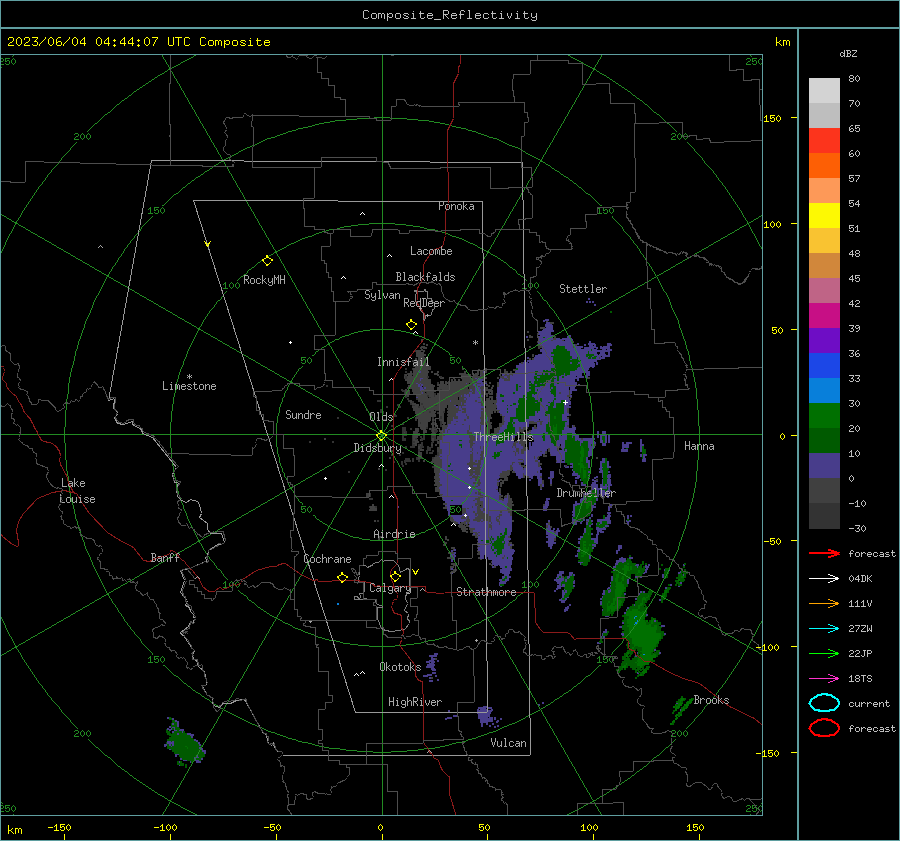900x841 pixels.
Task: Click the cyan 27ZW arrow icon
Action: pos(824,629)
